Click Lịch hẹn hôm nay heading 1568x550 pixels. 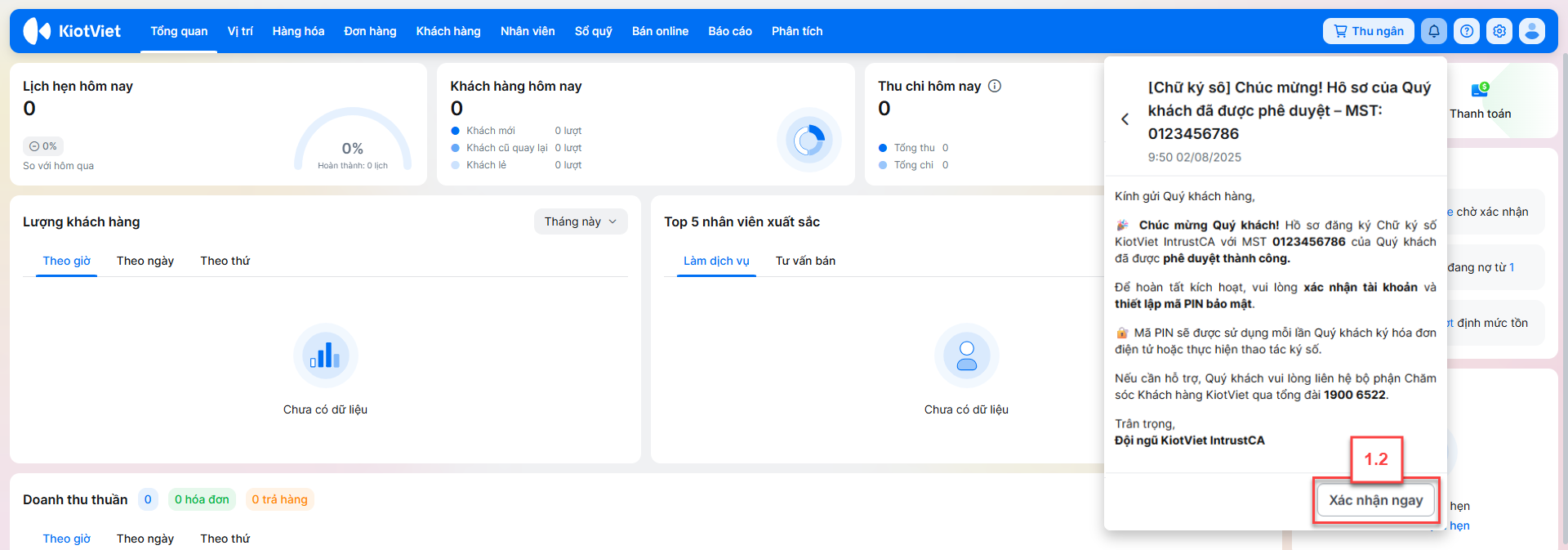[x=78, y=86]
